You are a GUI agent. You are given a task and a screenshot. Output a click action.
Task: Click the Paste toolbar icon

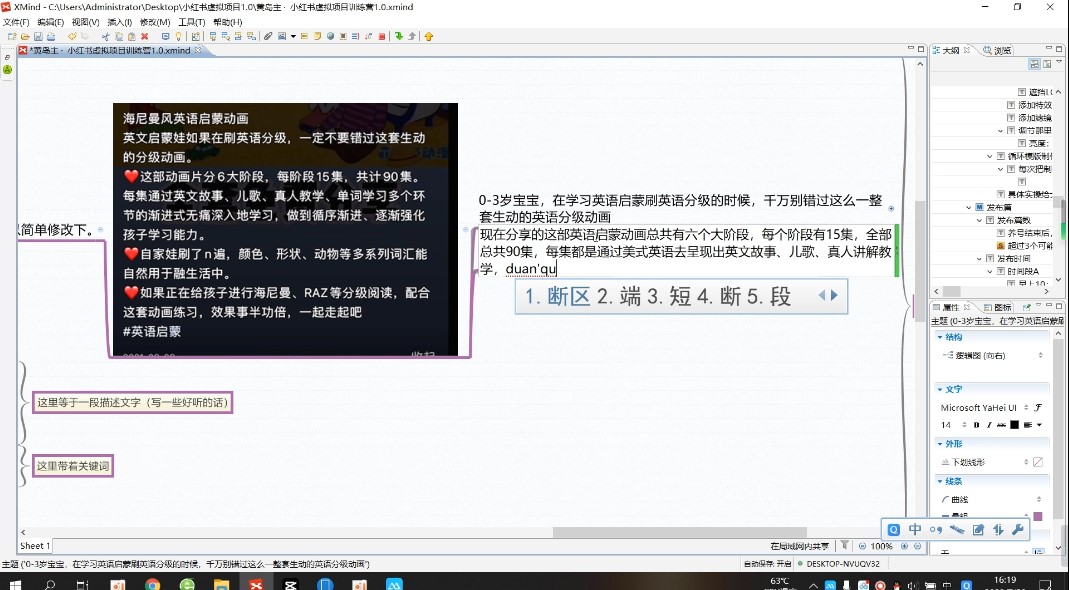tap(132, 37)
